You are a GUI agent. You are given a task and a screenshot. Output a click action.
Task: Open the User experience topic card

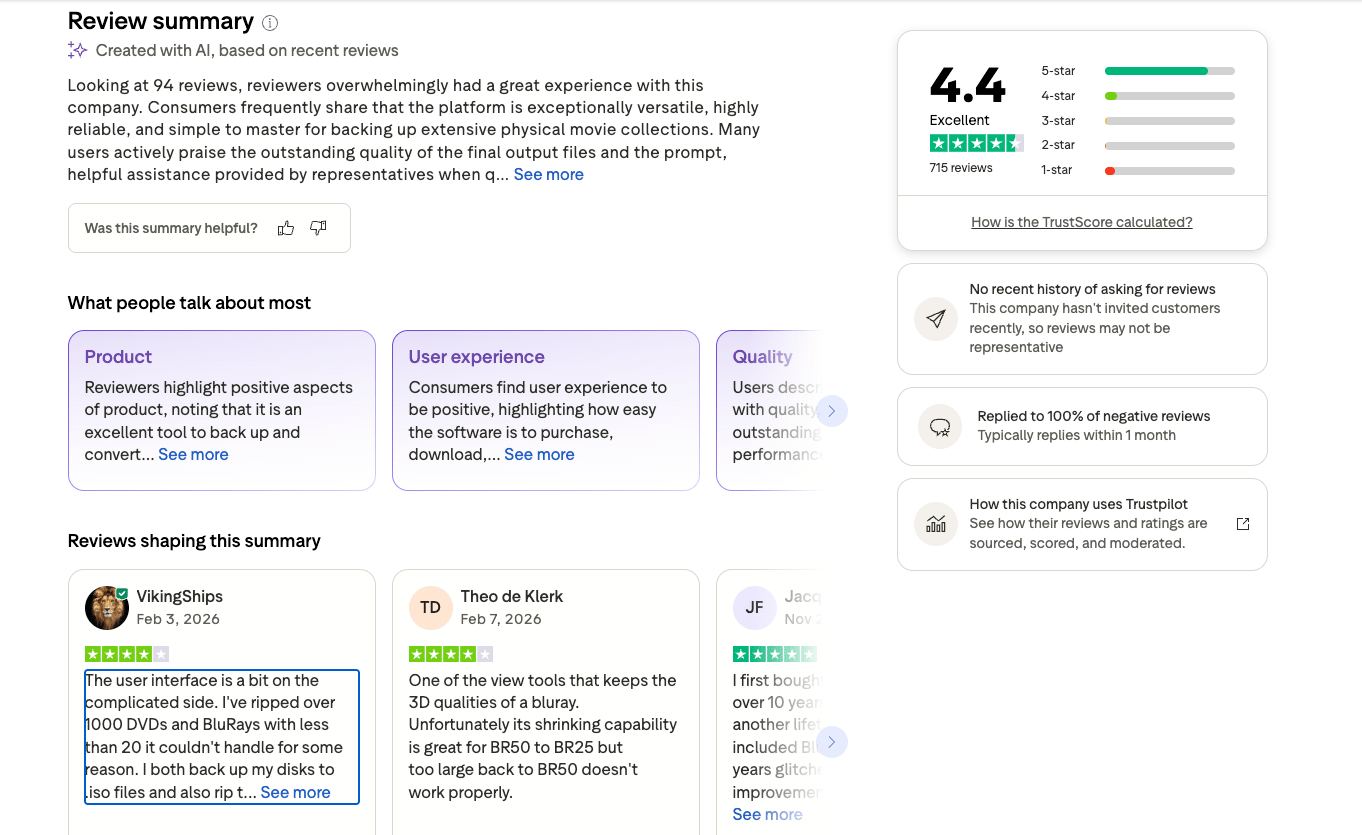[x=546, y=411]
